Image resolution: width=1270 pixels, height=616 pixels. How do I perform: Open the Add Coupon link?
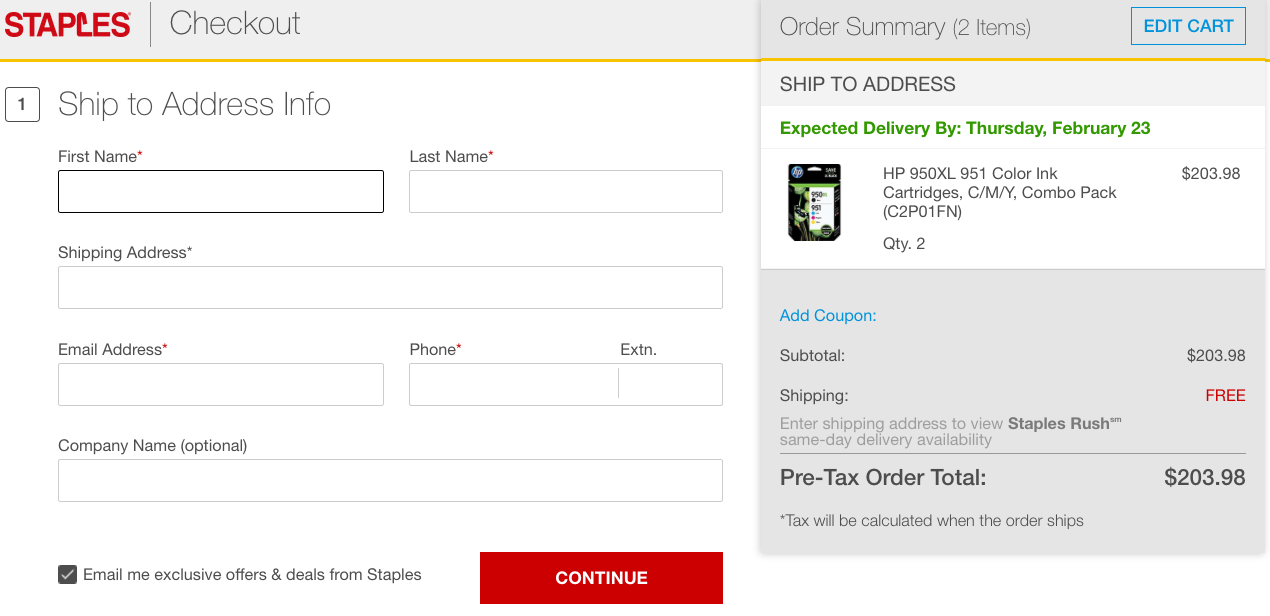click(827, 316)
